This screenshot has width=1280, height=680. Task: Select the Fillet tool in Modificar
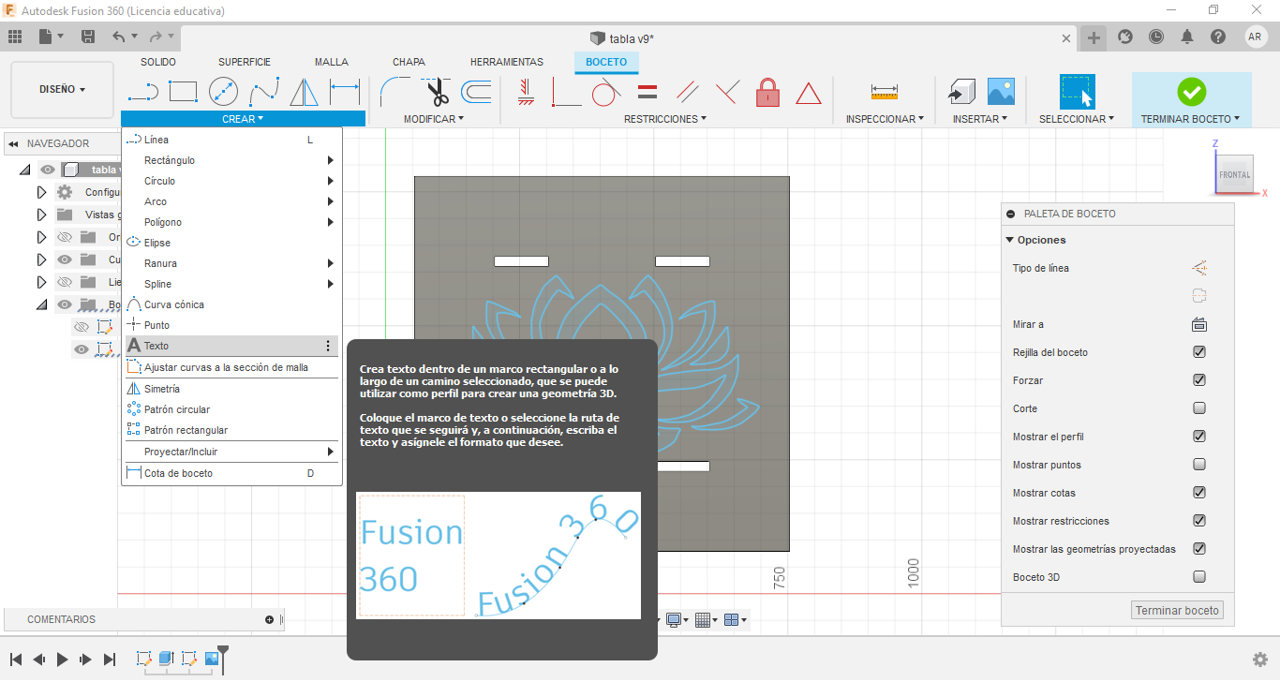click(395, 92)
